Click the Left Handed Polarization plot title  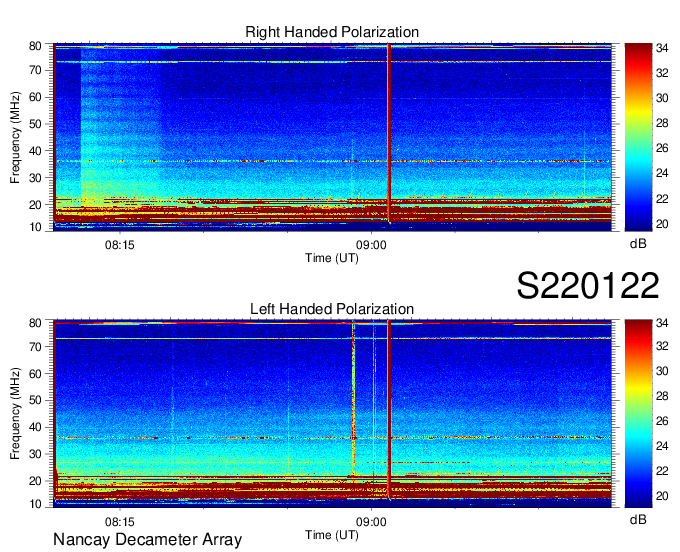point(332,309)
